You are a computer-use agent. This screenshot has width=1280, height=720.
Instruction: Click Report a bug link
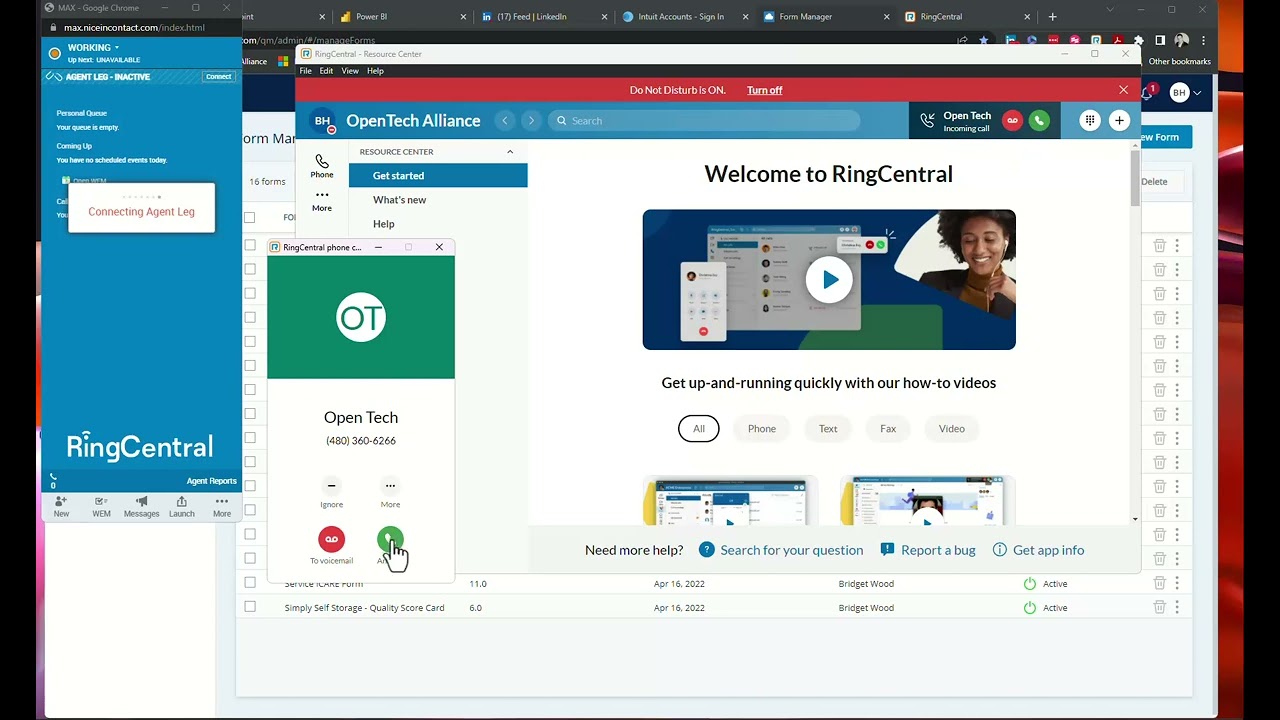928,550
